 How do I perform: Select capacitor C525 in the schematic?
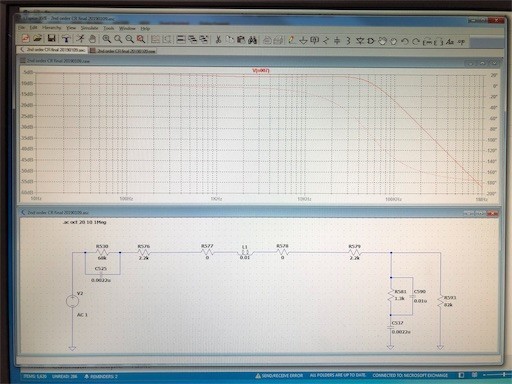[101, 274]
